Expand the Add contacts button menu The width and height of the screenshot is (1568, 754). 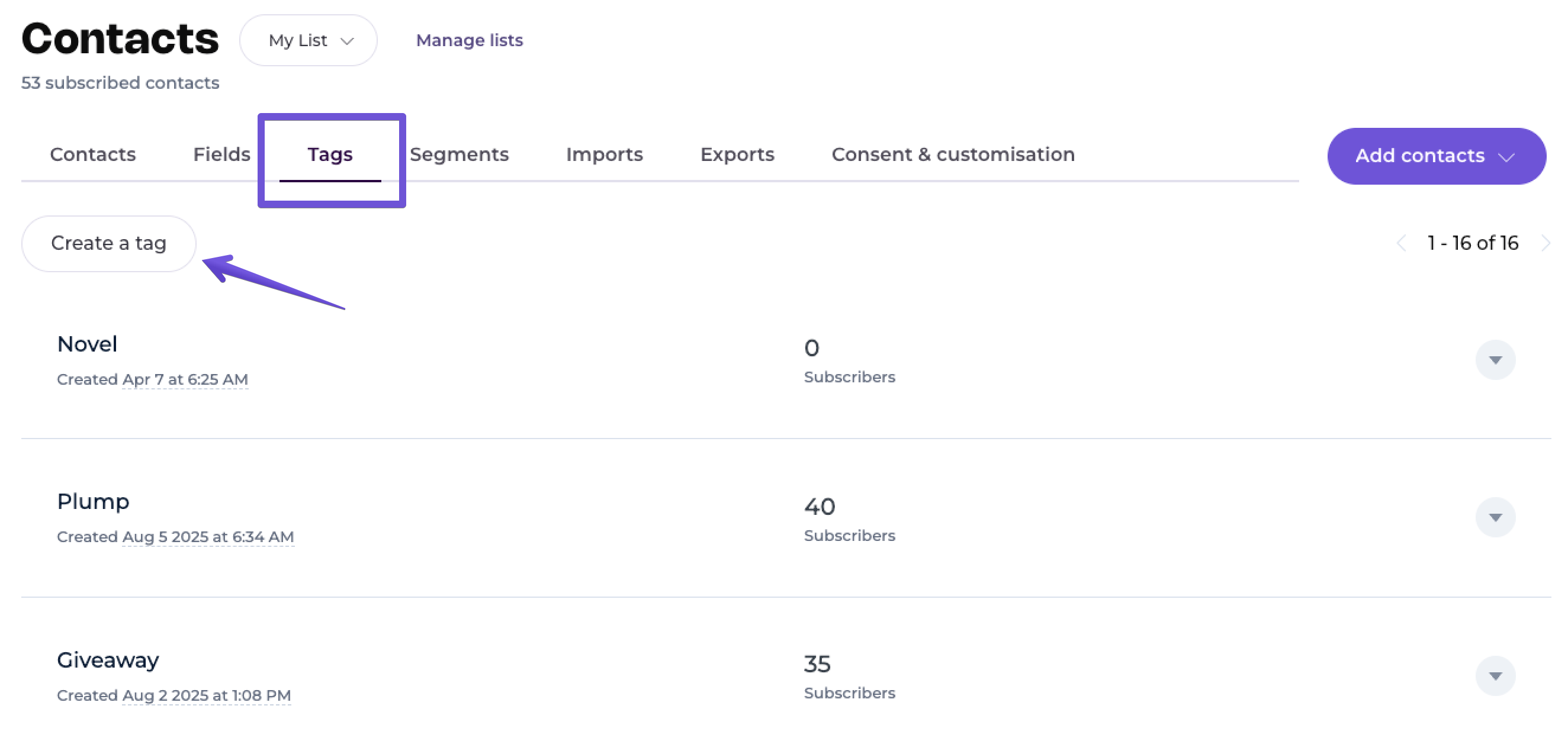coord(1436,156)
